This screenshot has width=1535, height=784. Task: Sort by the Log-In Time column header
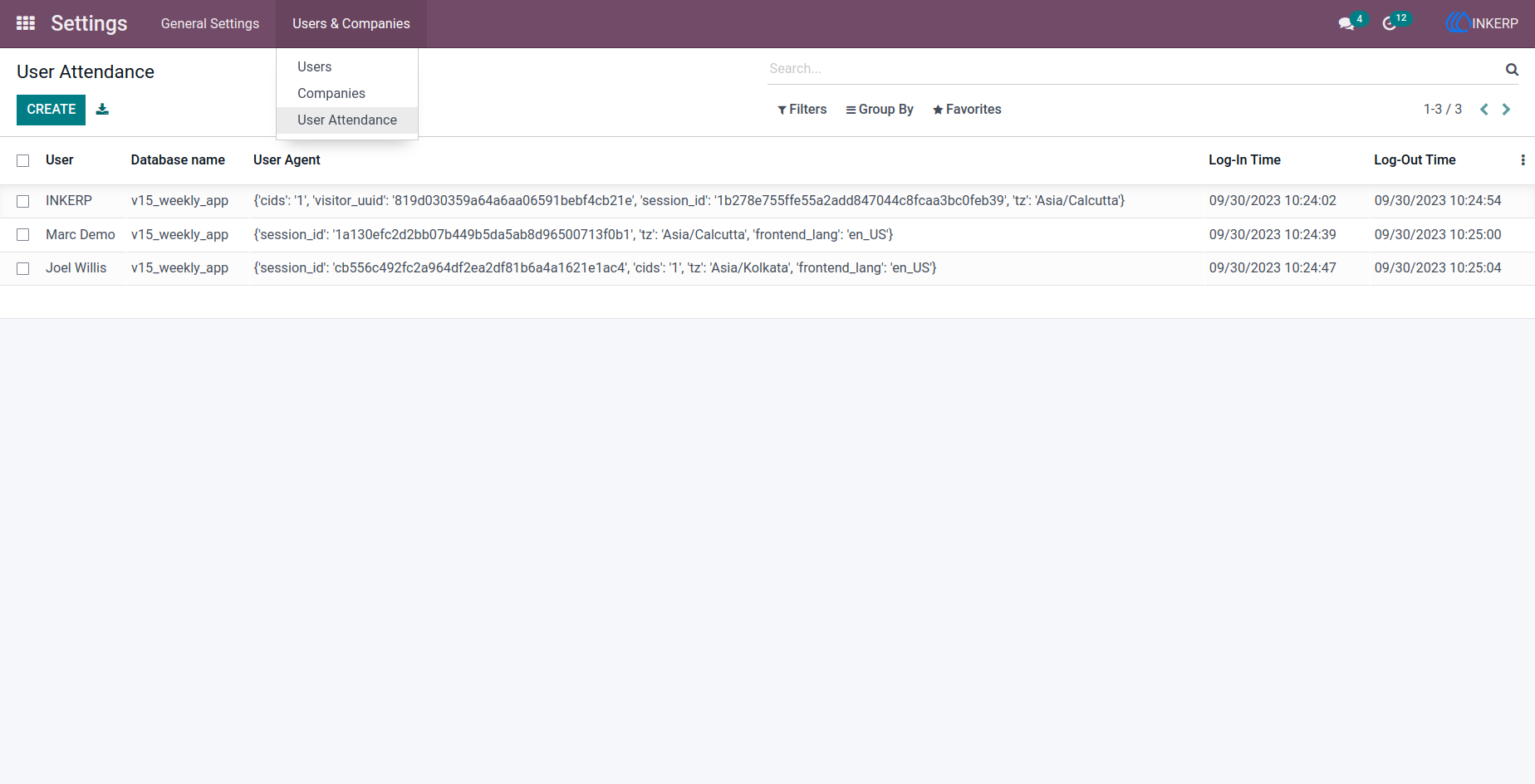[x=1244, y=160]
